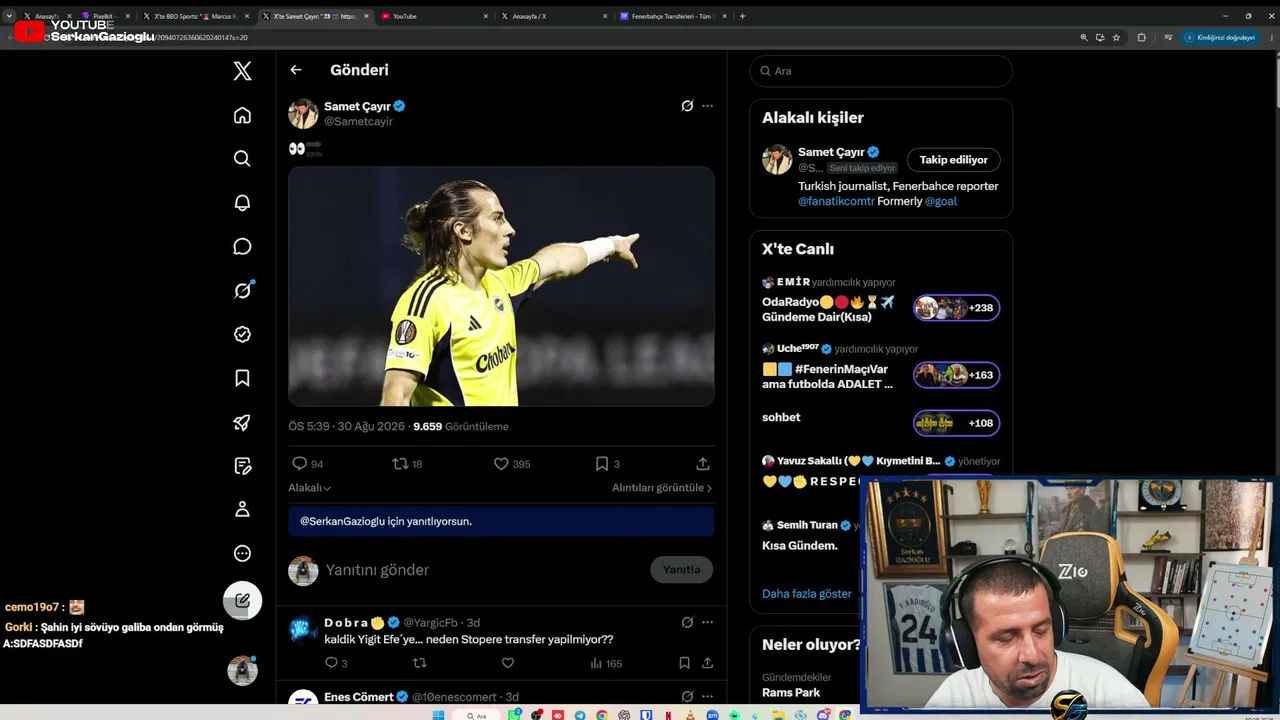Open the verified badge sidebar icon

point(242,335)
